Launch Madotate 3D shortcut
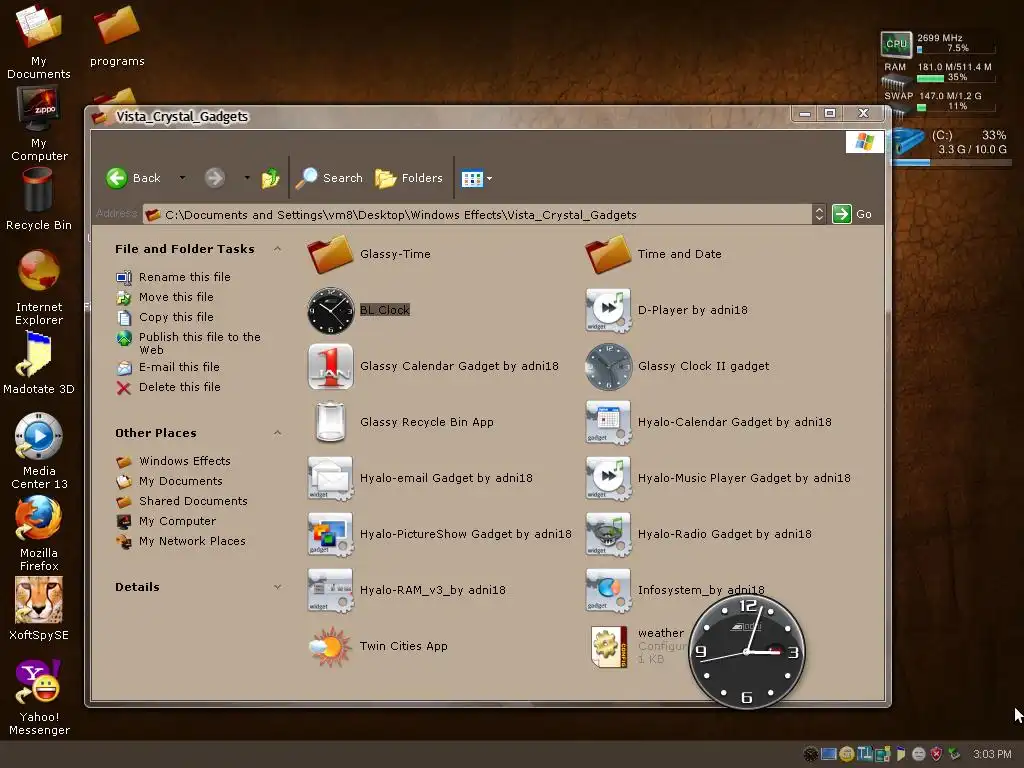The image size is (1024, 768). (39, 363)
